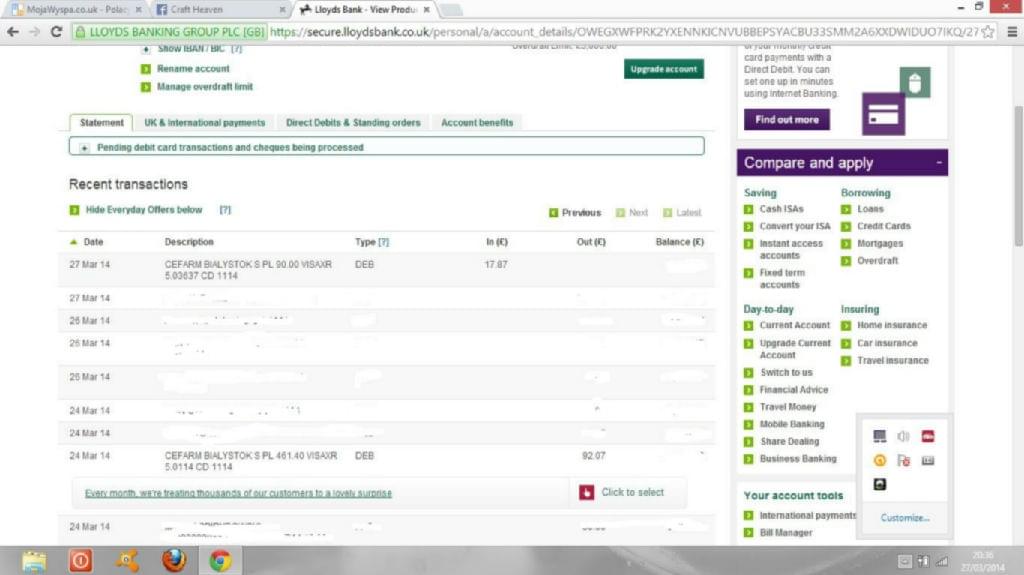Image resolution: width=1024 pixels, height=575 pixels.
Task: Expand Show IBAN / BIC details
Action: pyautogui.click(x=146, y=50)
